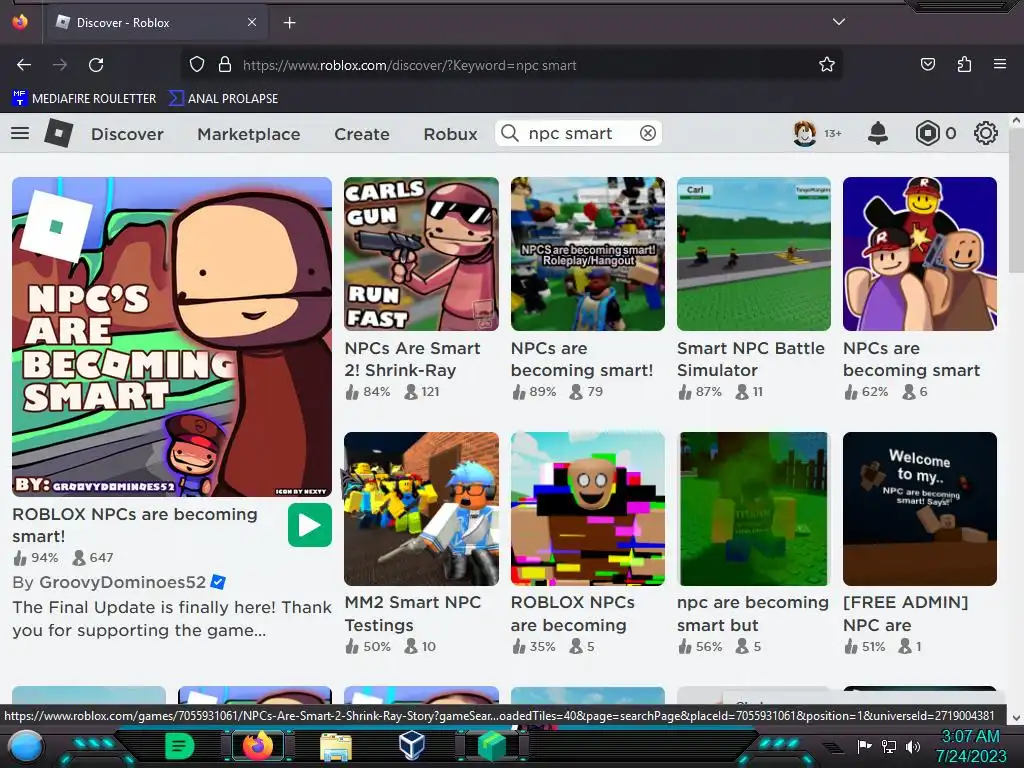The width and height of the screenshot is (1024, 768).
Task: Clear the npc smart search text
Action: pos(648,133)
